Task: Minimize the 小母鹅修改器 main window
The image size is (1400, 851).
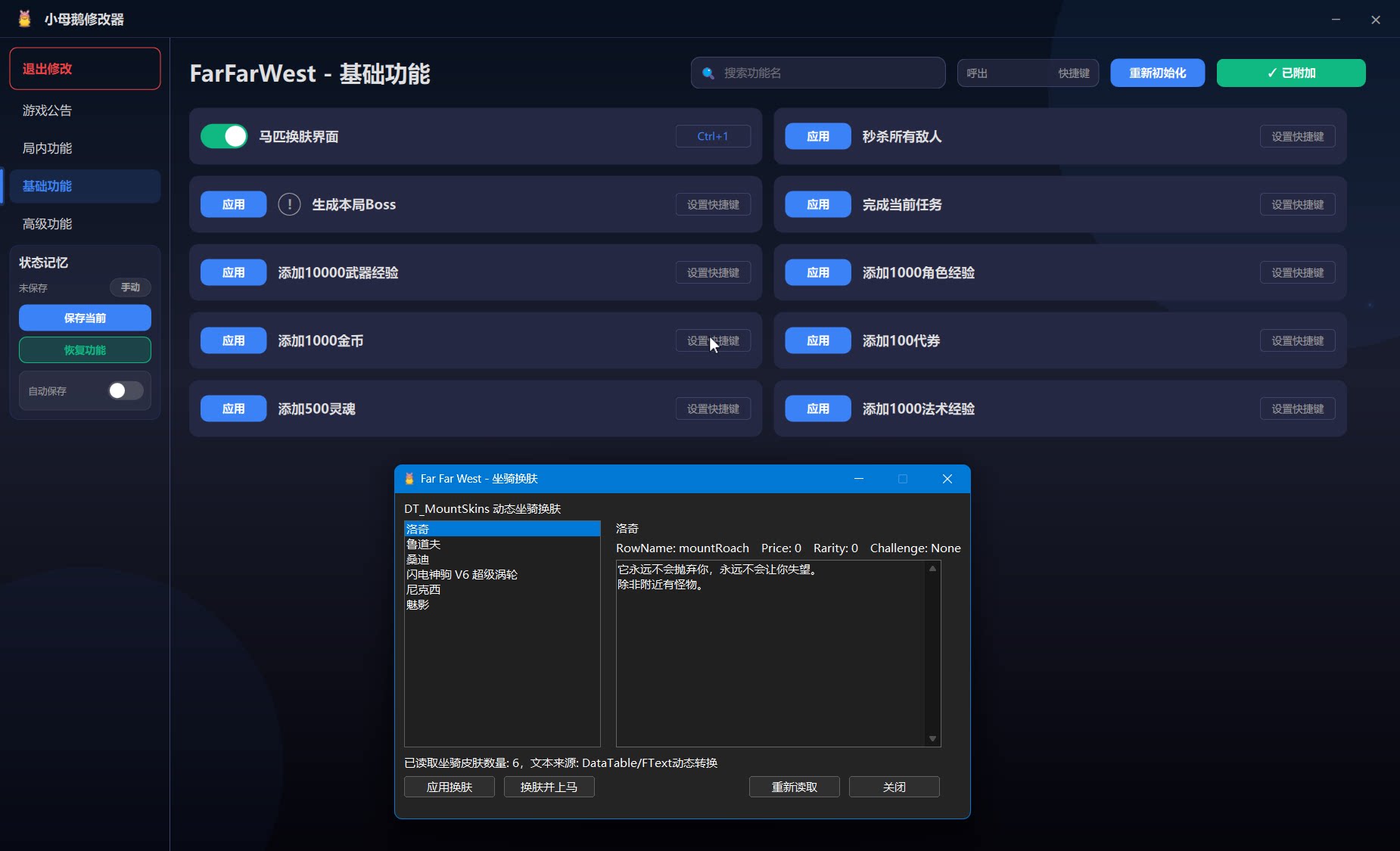Action: (x=1336, y=20)
